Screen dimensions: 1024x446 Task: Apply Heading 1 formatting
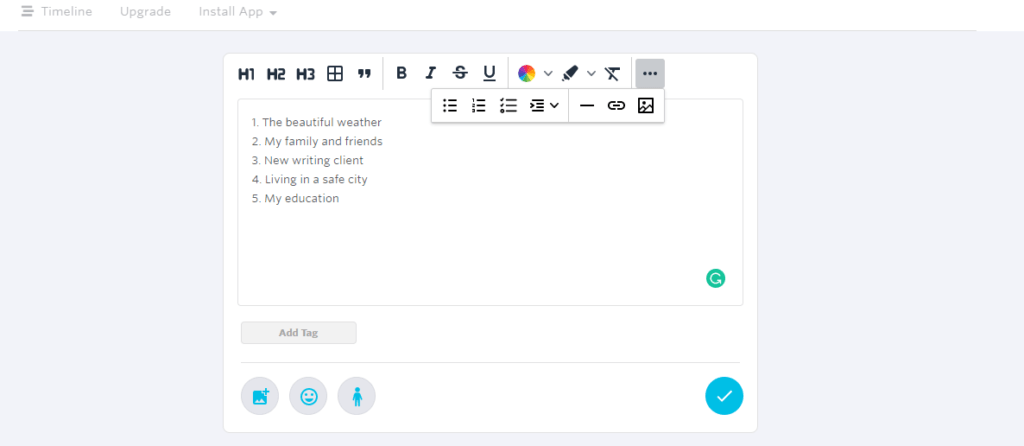[246, 74]
